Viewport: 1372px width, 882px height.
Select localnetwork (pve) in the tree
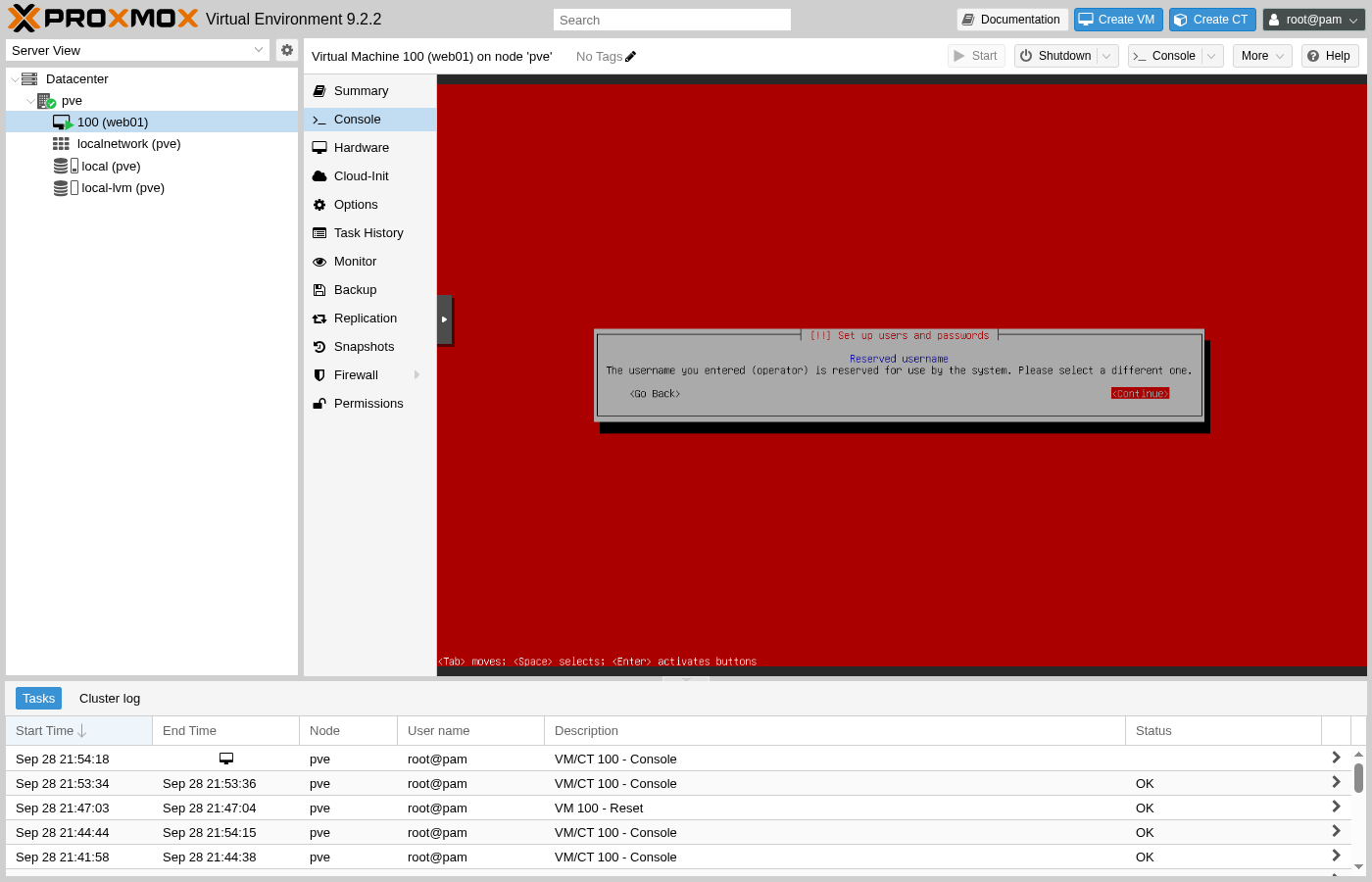tap(152, 144)
